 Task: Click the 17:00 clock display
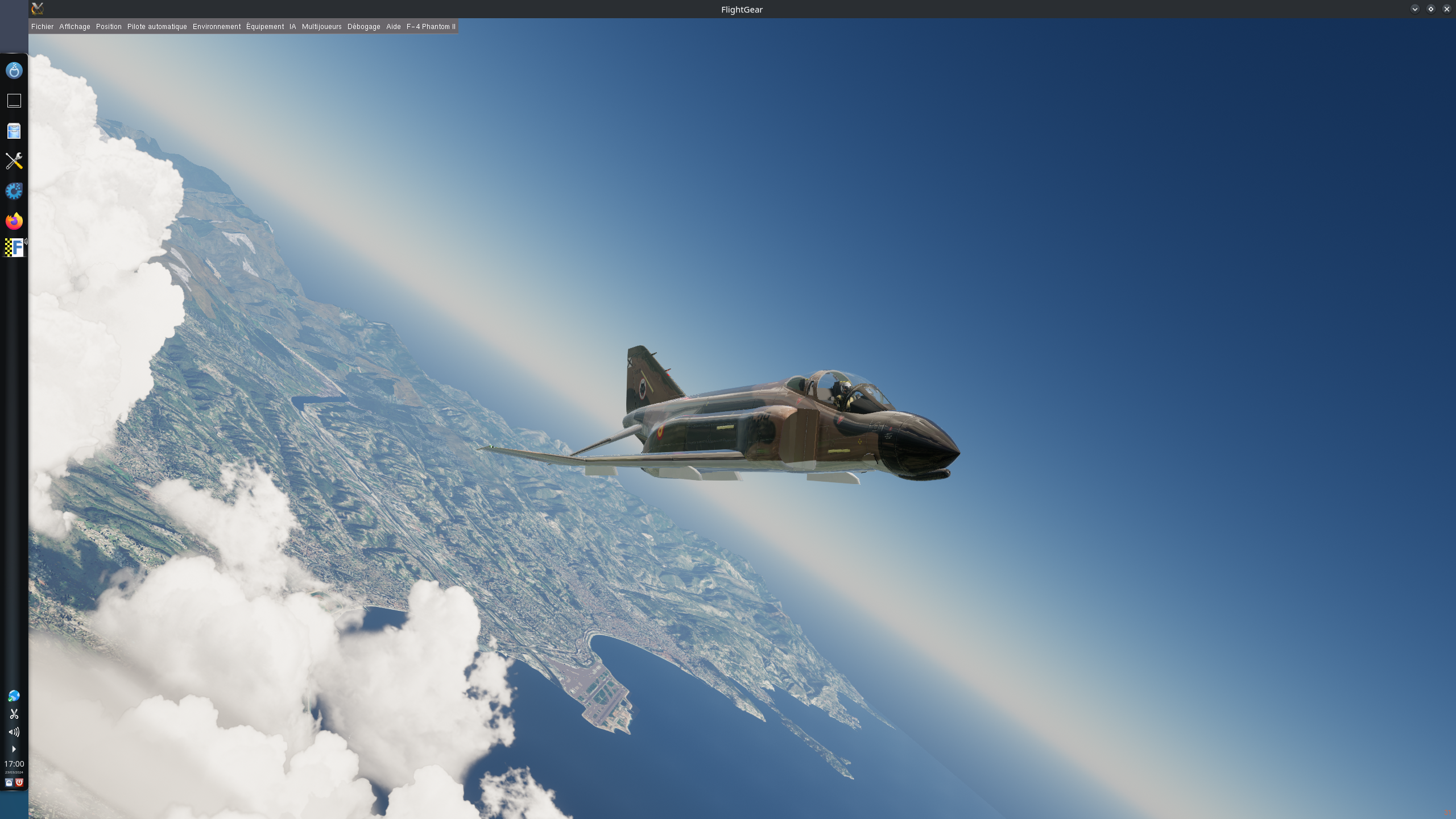tap(14, 764)
